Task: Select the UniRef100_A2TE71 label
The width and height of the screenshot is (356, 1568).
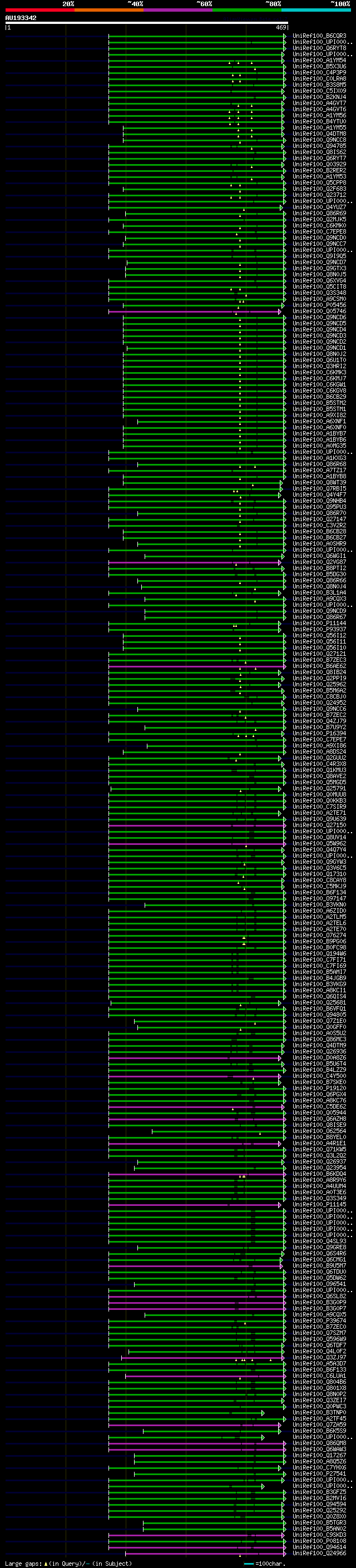Action: [x=319, y=813]
